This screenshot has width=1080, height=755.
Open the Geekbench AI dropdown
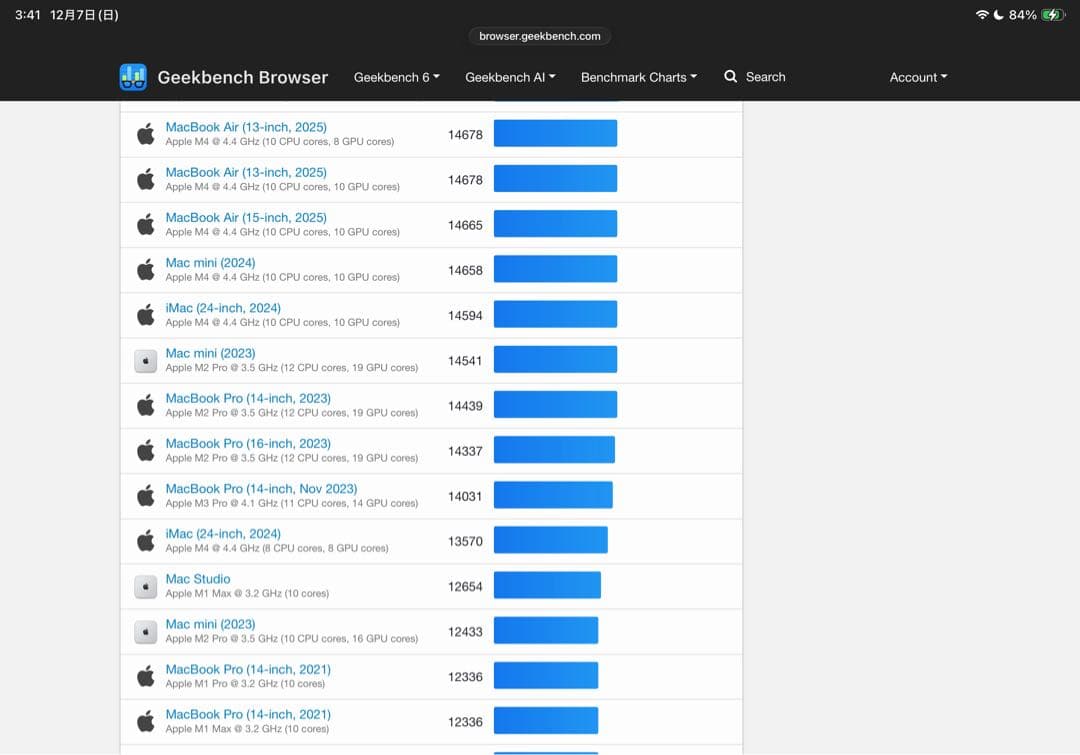(510, 77)
